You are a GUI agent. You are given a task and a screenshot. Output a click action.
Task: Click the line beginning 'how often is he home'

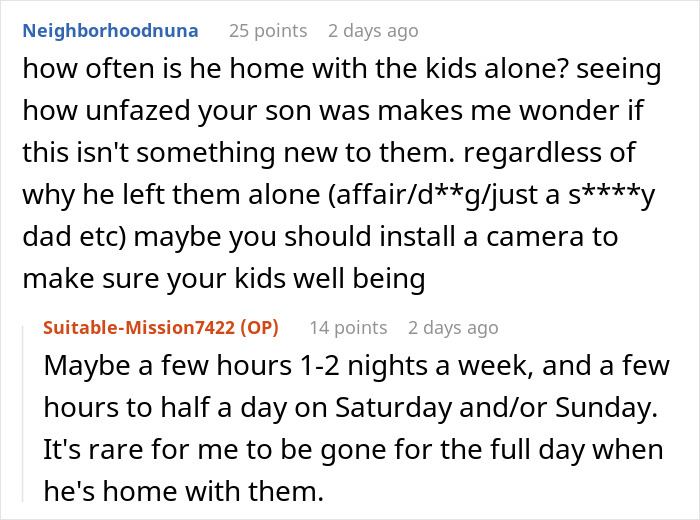(x=342, y=69)
